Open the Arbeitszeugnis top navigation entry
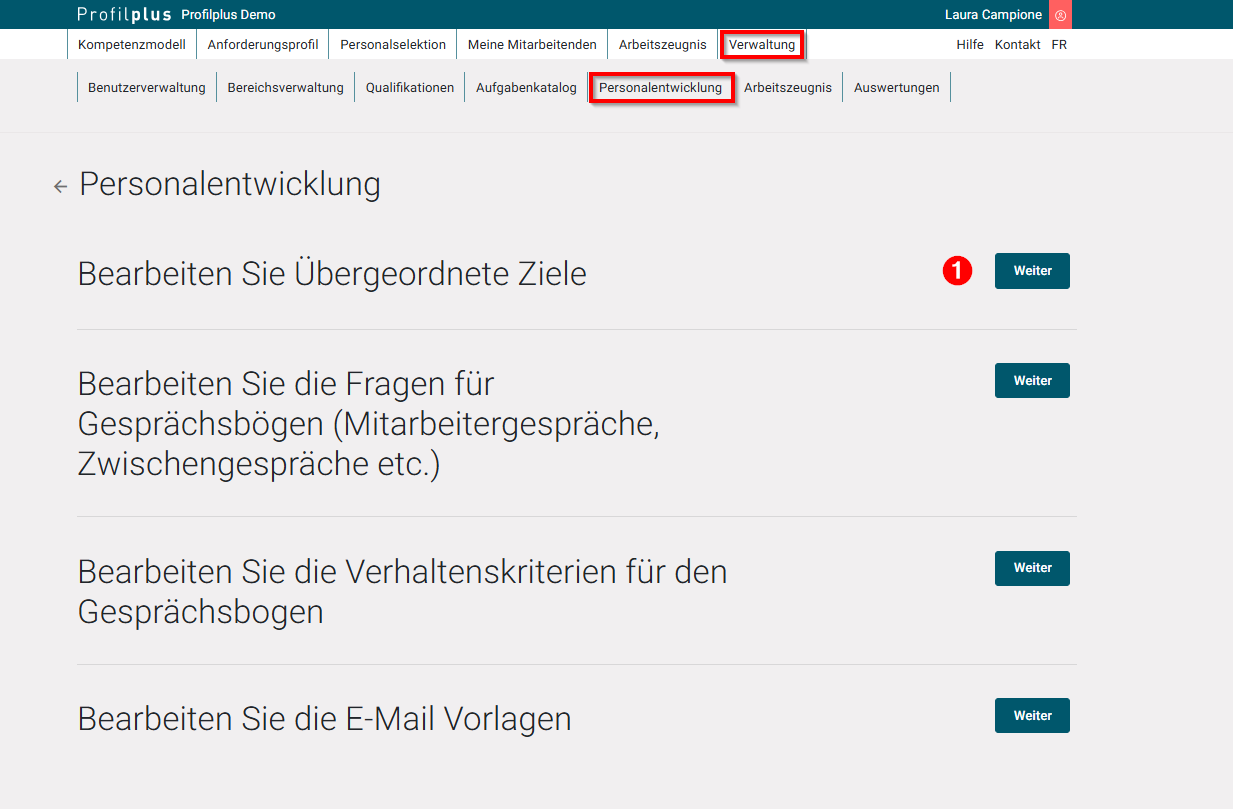Screen dimensions: 1233x809 coord(662,44)
